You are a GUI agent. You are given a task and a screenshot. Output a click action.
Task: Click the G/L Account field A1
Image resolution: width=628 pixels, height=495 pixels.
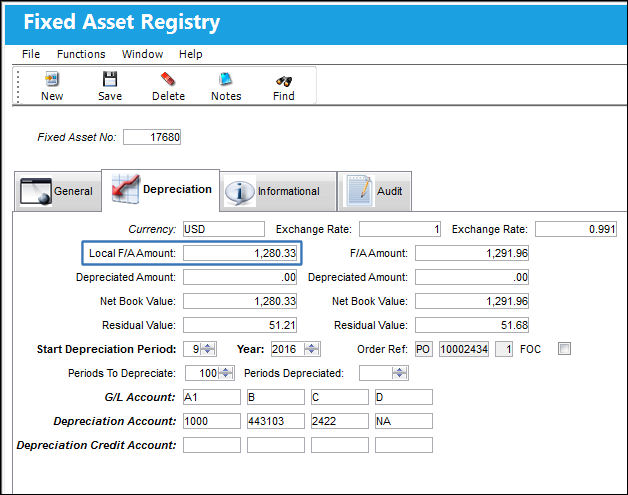click(x=212, y=397)
